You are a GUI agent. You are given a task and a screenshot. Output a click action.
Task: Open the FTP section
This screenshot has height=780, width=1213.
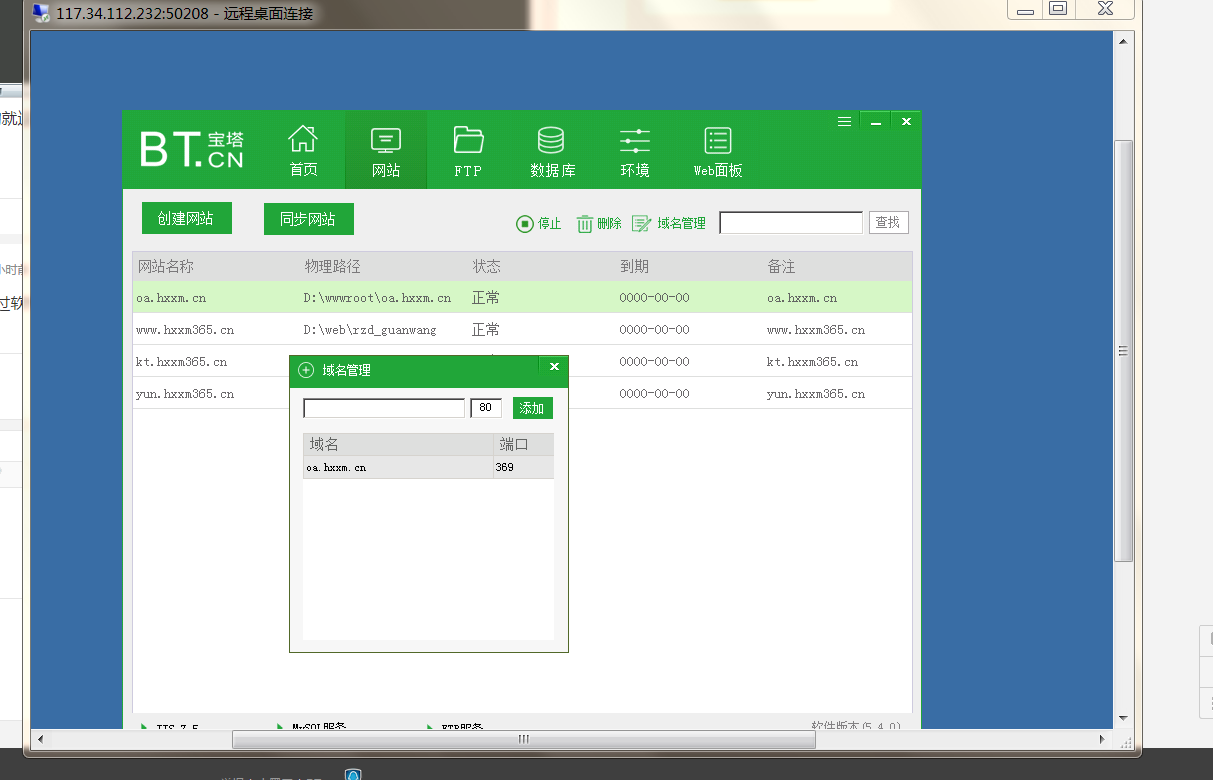468,151
